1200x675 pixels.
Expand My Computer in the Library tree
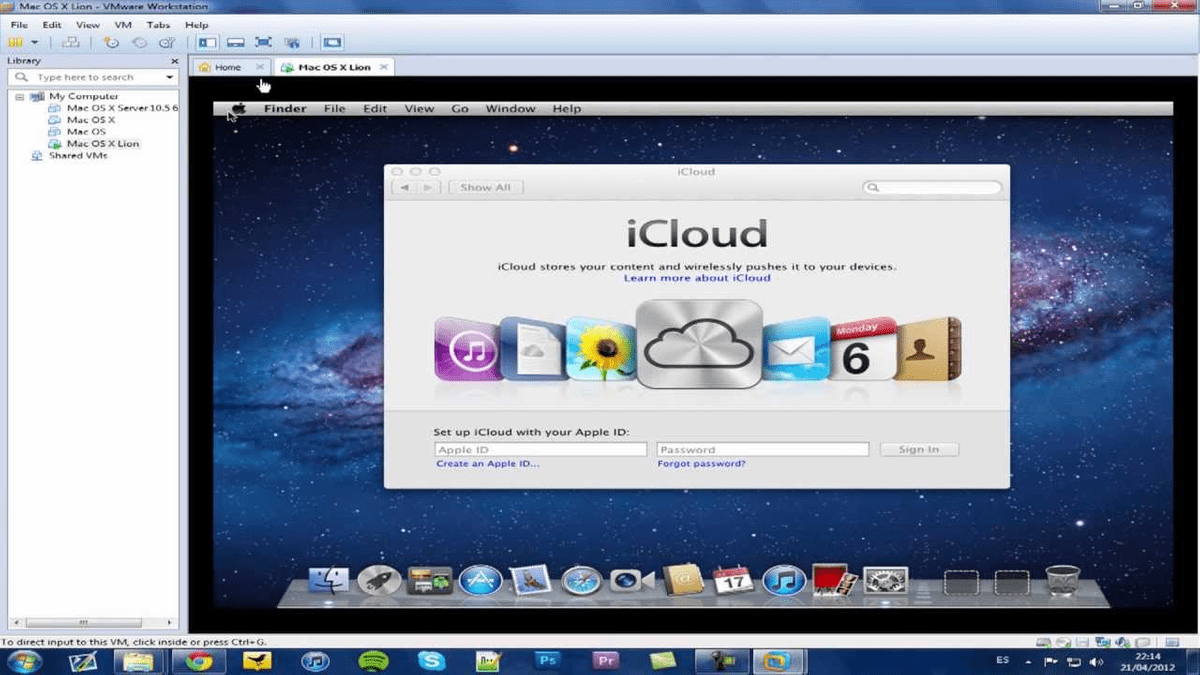[18, 96]
